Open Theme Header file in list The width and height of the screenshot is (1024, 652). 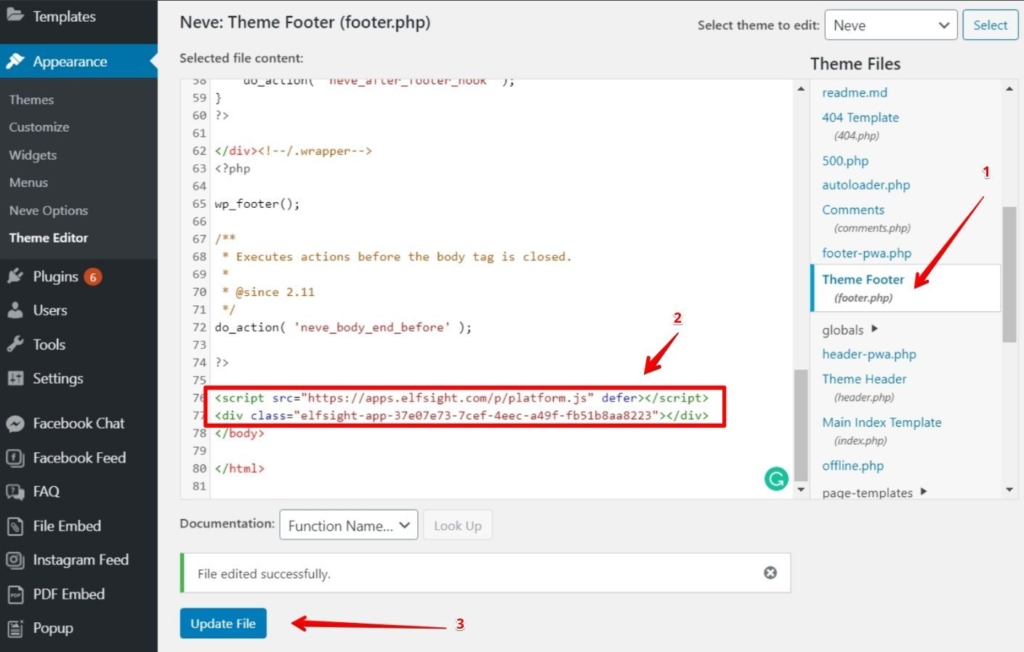(x=864, y=379)
